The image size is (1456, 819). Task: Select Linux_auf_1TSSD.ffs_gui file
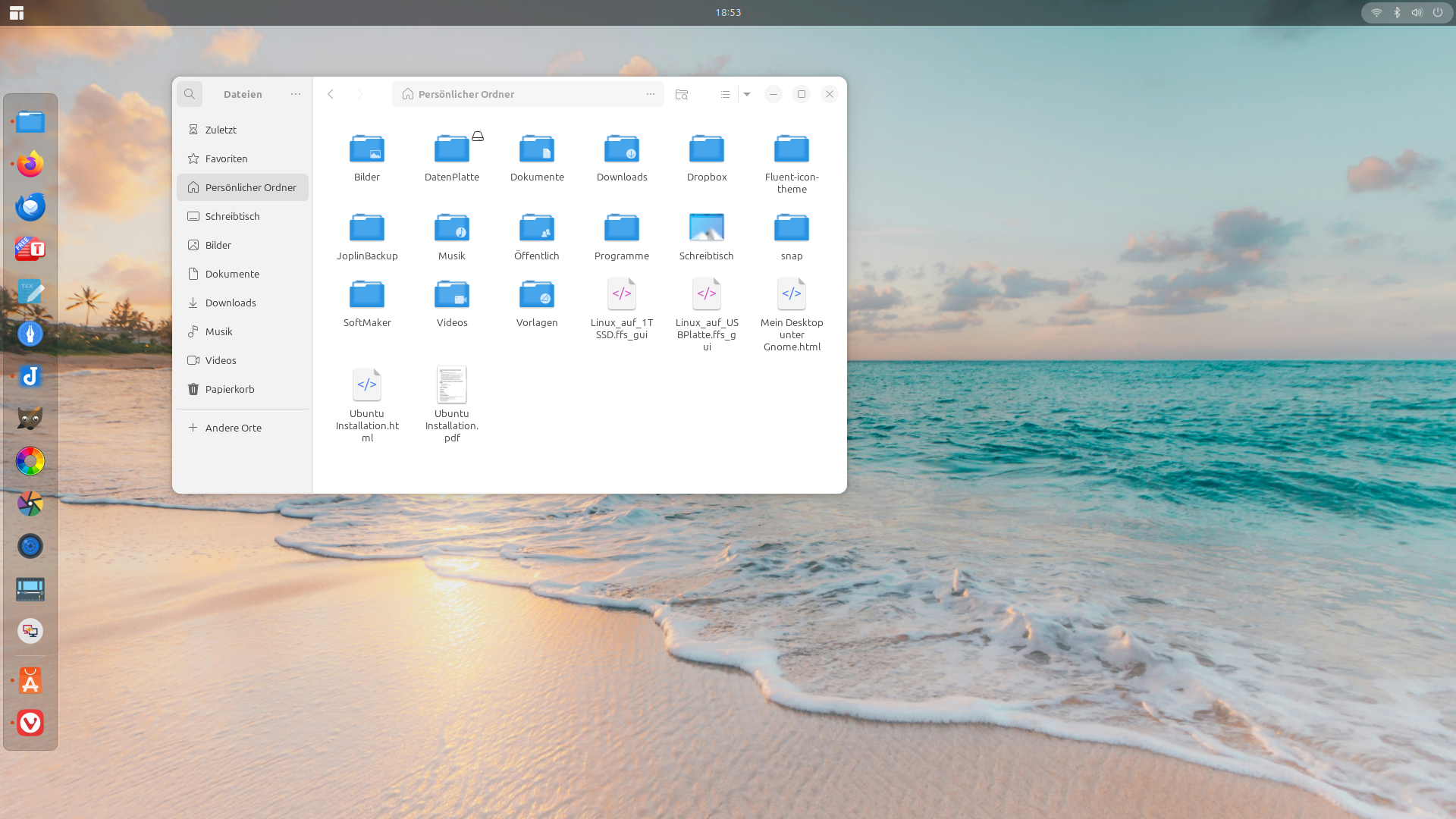click(622, 294)
